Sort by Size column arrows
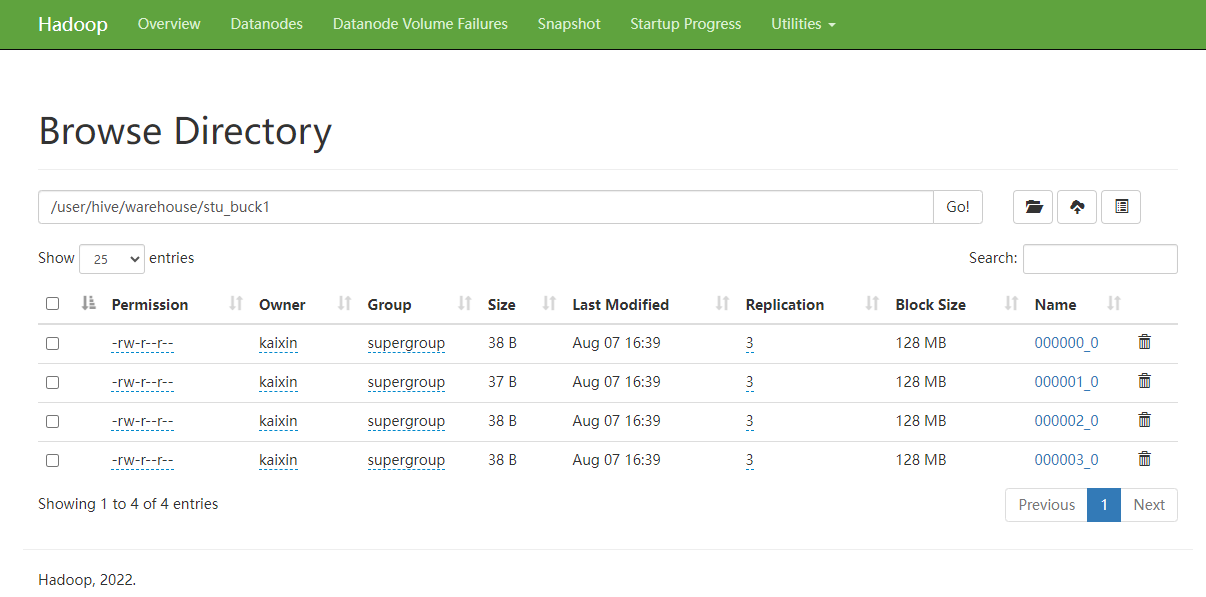 pos(549,304)
